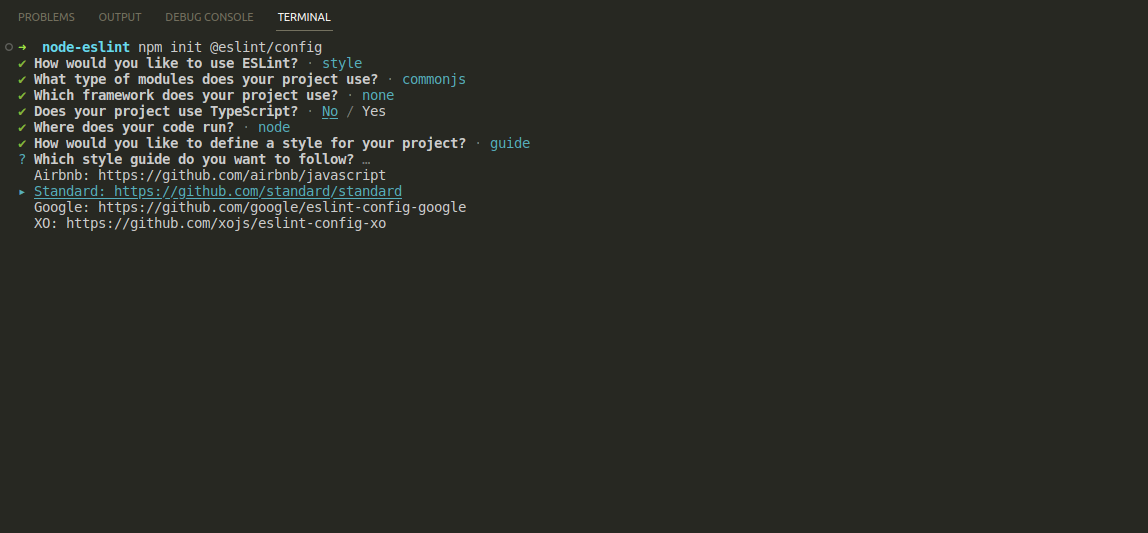The height and width of the screenshot is (533, 1148).
Task: Select the TERMINAL tab
Action: 304,17
